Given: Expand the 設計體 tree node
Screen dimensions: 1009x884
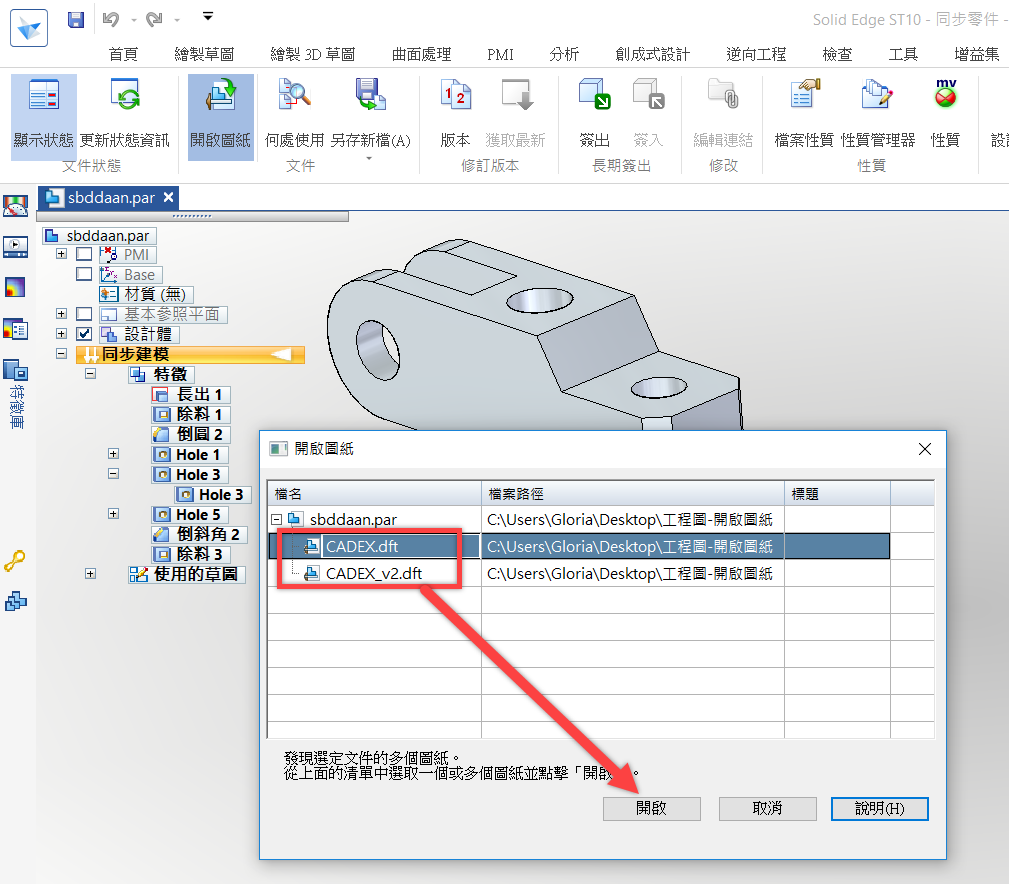Looking at the screenshot, I should [x=61, y=334].
